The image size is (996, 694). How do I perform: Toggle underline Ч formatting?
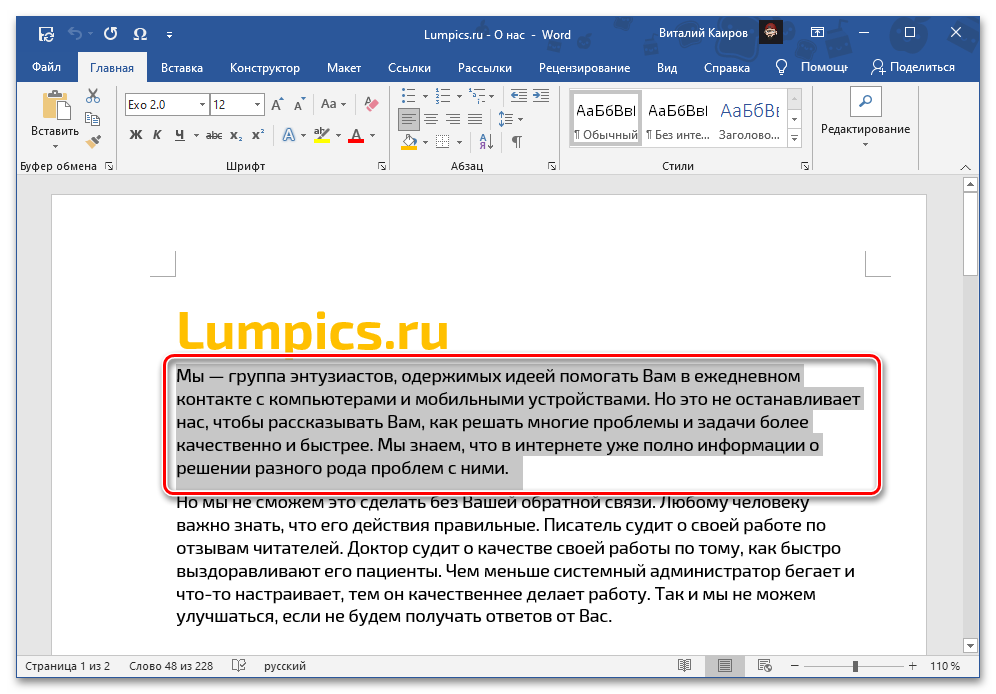click(180, 135)
